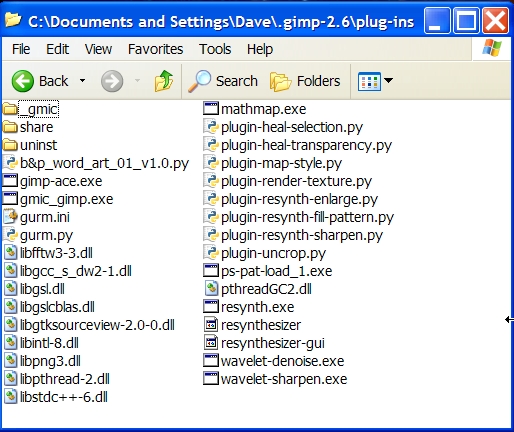Select file name libstdc++-6.dll
The width and height of the screenshot is (514, 432).
pyautogui.click(x=64, y=397)
